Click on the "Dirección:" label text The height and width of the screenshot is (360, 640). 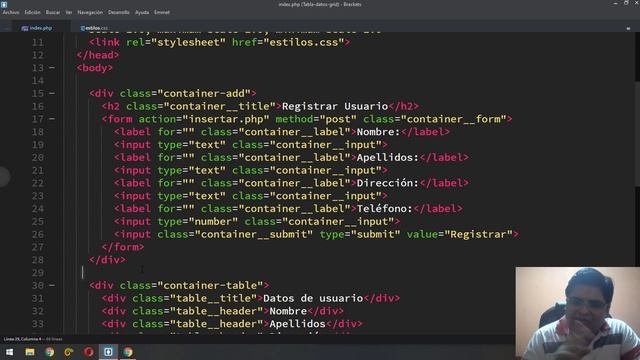[x=388, y=183]
